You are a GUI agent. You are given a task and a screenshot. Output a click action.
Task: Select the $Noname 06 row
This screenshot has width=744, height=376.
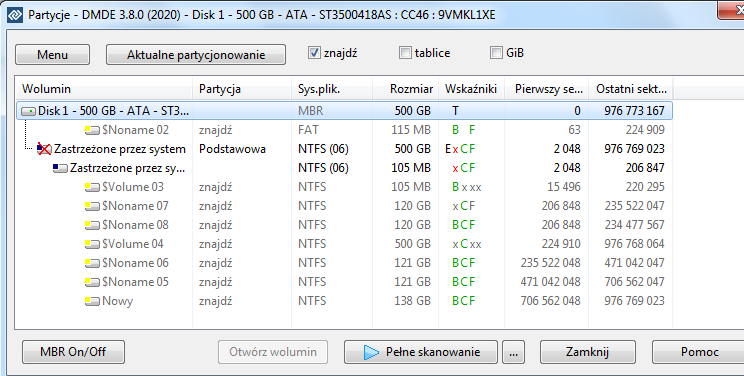(x=344, y=263)
